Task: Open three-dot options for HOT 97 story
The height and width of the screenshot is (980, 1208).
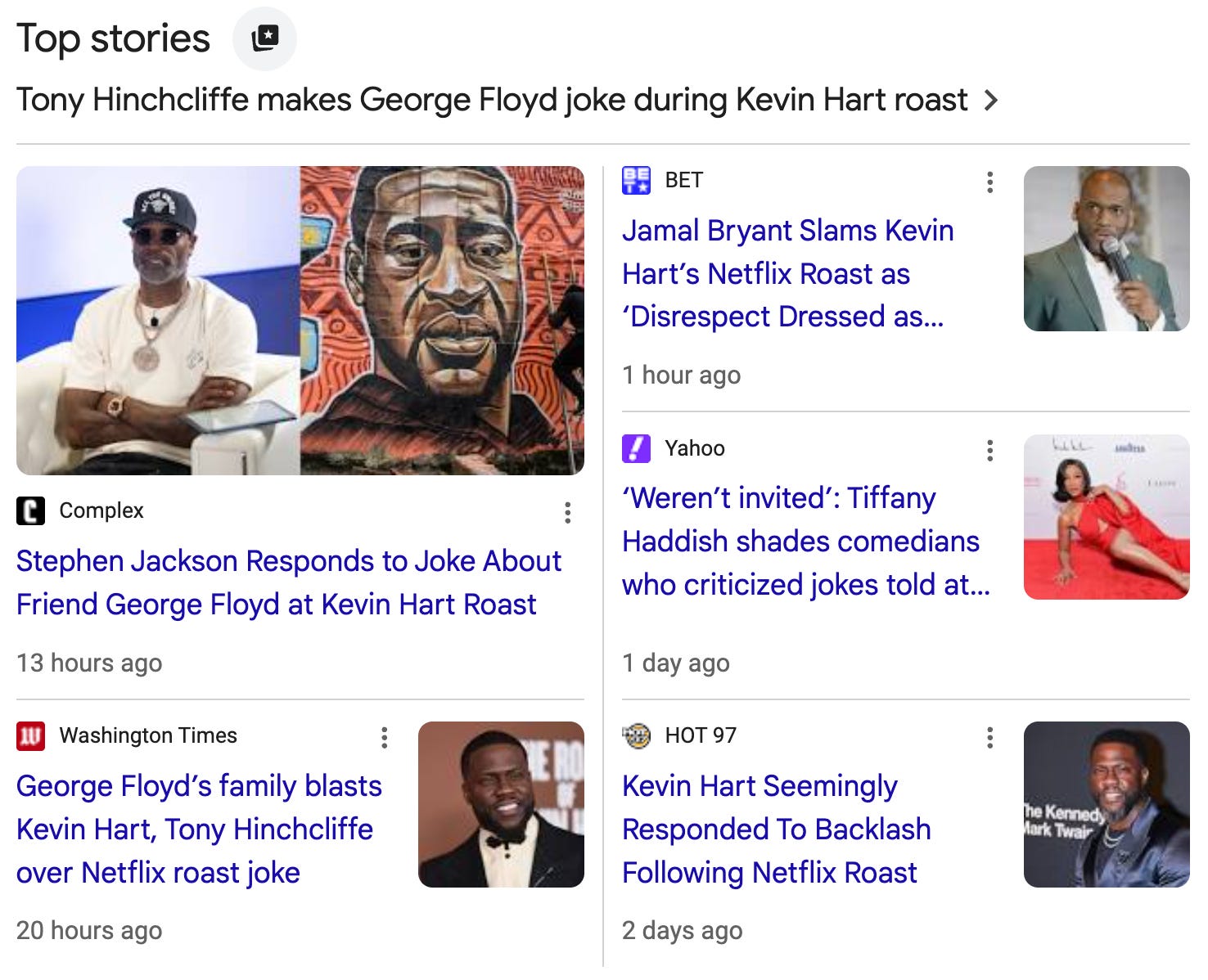Action: click(990, 738)
